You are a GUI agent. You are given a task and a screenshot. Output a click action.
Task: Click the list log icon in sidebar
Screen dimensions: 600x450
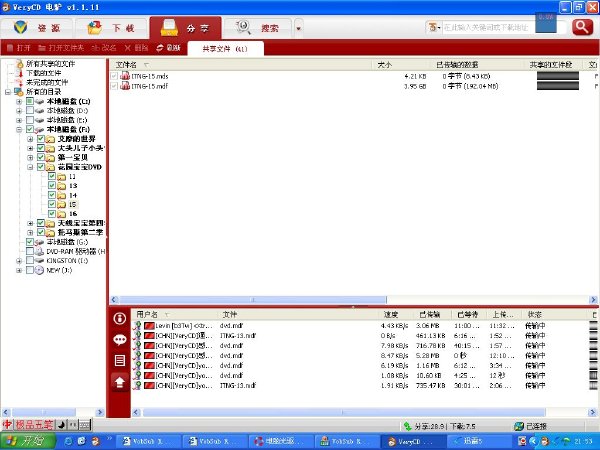click(119, 360)
